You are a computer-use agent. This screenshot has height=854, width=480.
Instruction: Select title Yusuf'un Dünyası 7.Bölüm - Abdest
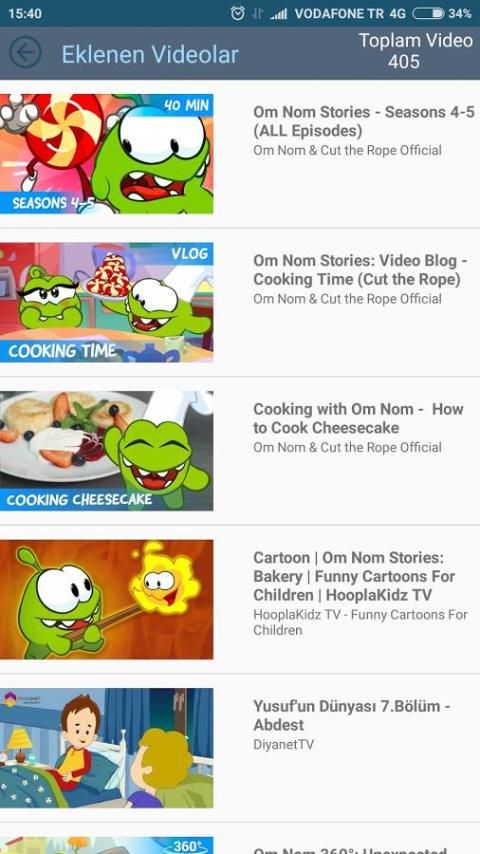pyautogui.click(x=352, y=716)
